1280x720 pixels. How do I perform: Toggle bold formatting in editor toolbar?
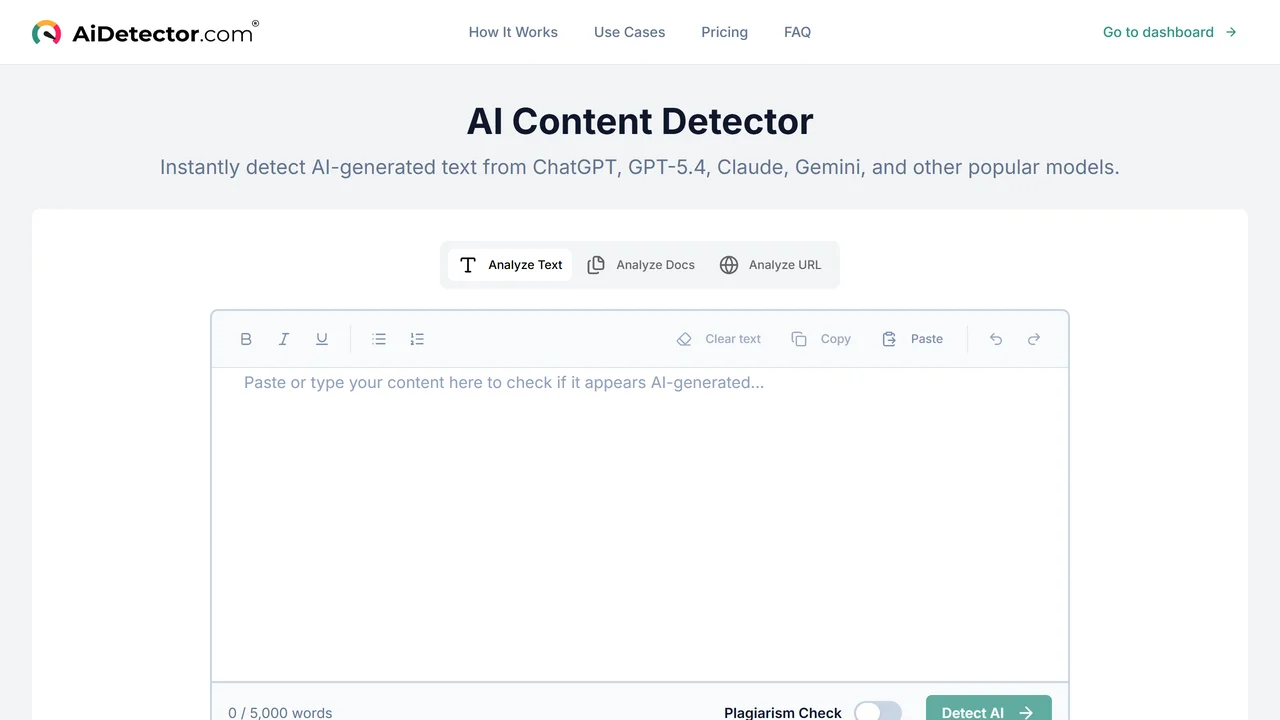click(x=246, y=339)
